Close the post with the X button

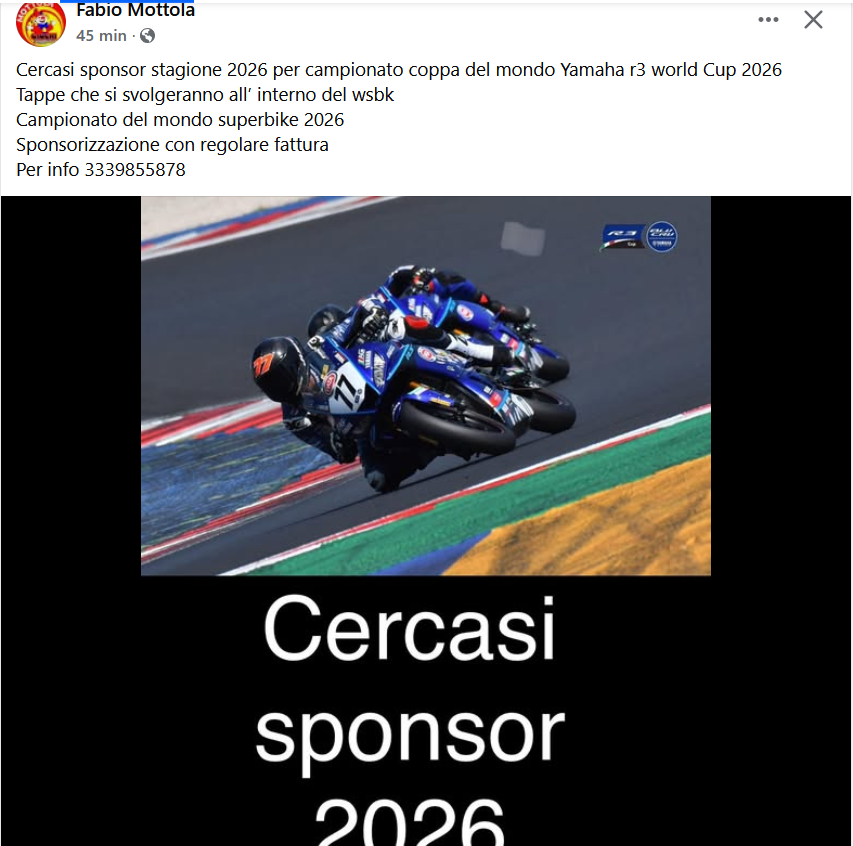click(x=813, y=20)
